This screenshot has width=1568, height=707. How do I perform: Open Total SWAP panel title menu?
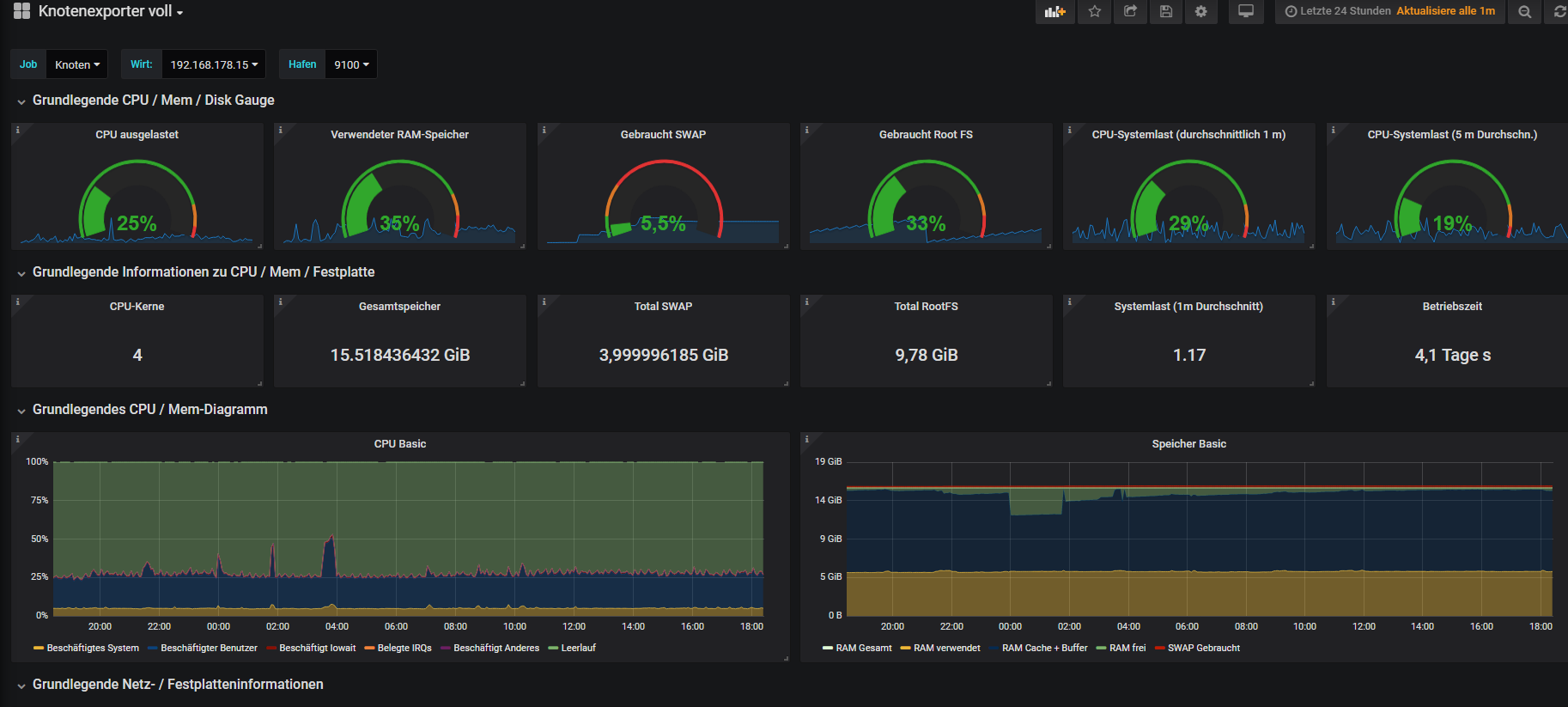[x=663, y=307]
